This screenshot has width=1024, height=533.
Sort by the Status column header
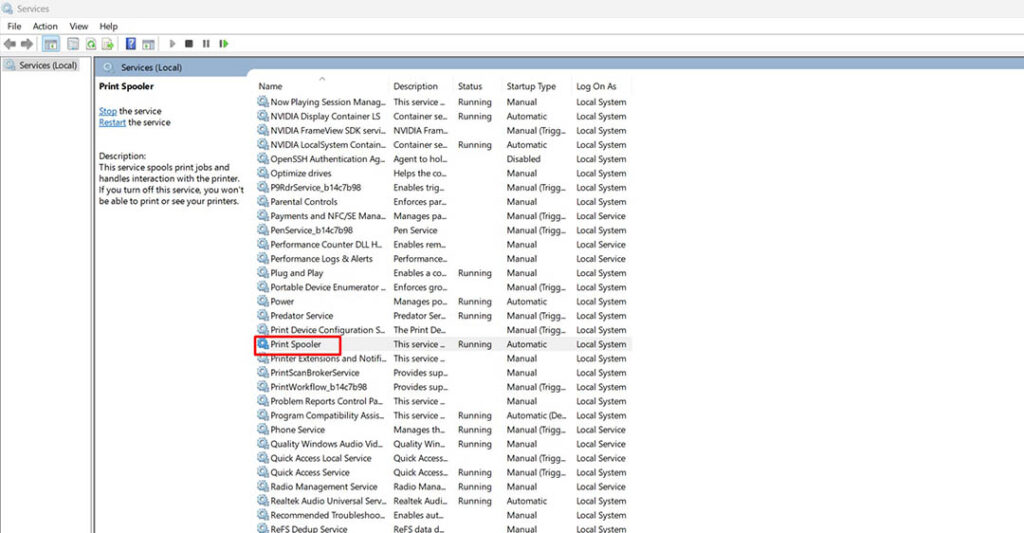[470, 86]
